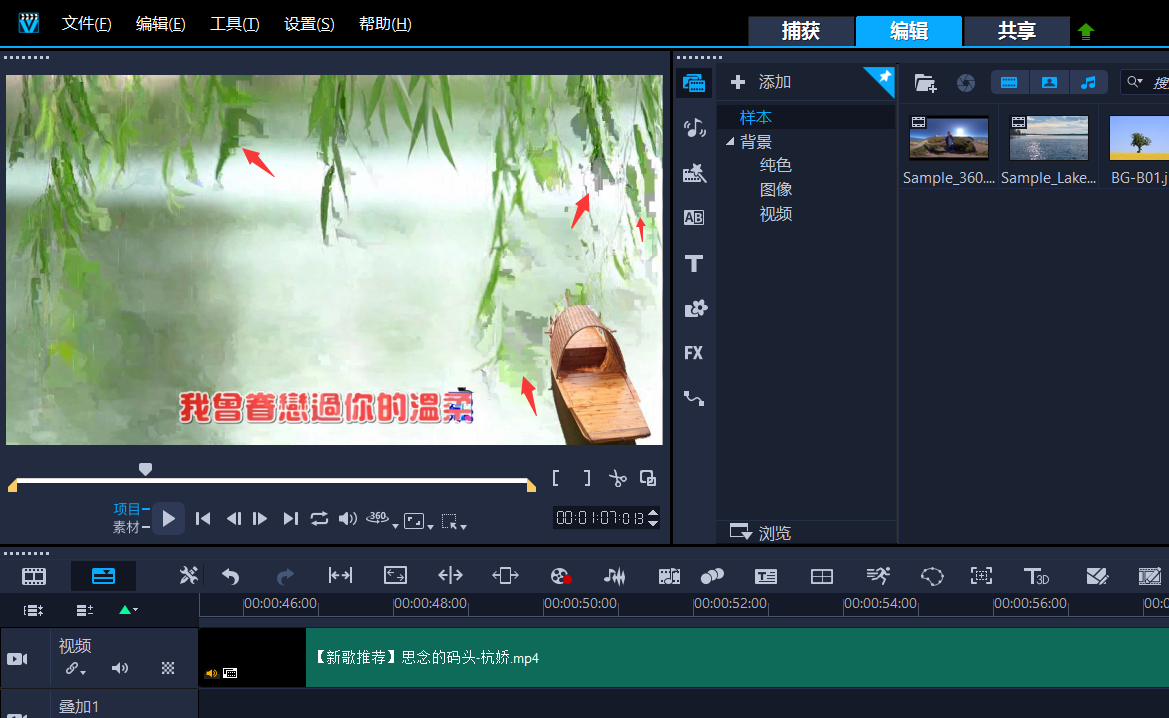Open the Sound library panel icon

[x=694, y=128]
